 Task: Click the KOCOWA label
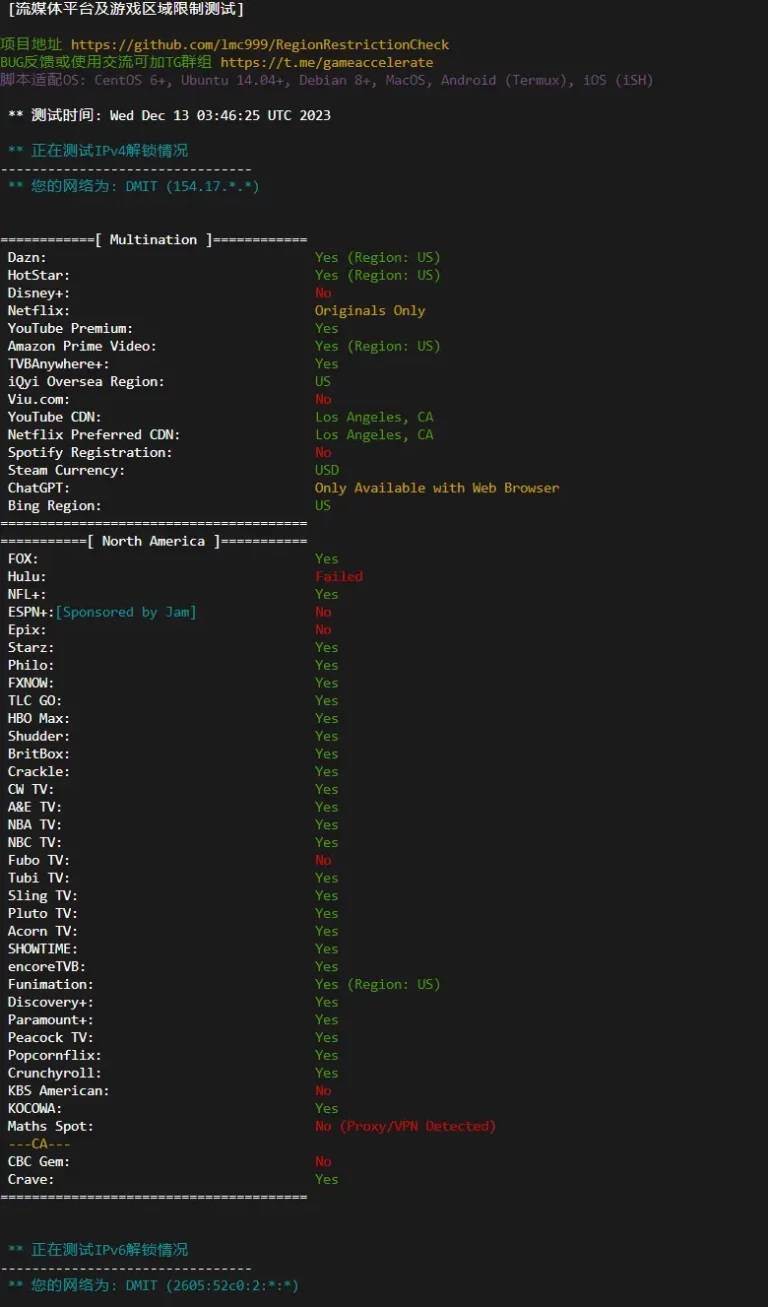click(x=35, y=1109)
